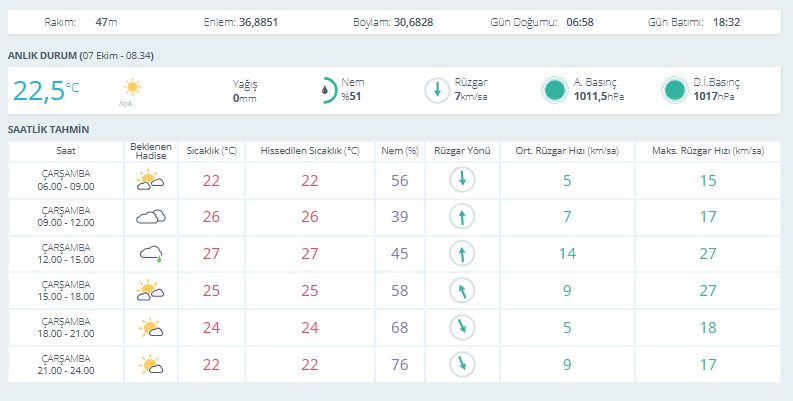Click wind direction arrow for 21.00 - 24.00
This screenshot has height=401, width=793.
coord(462,365)
